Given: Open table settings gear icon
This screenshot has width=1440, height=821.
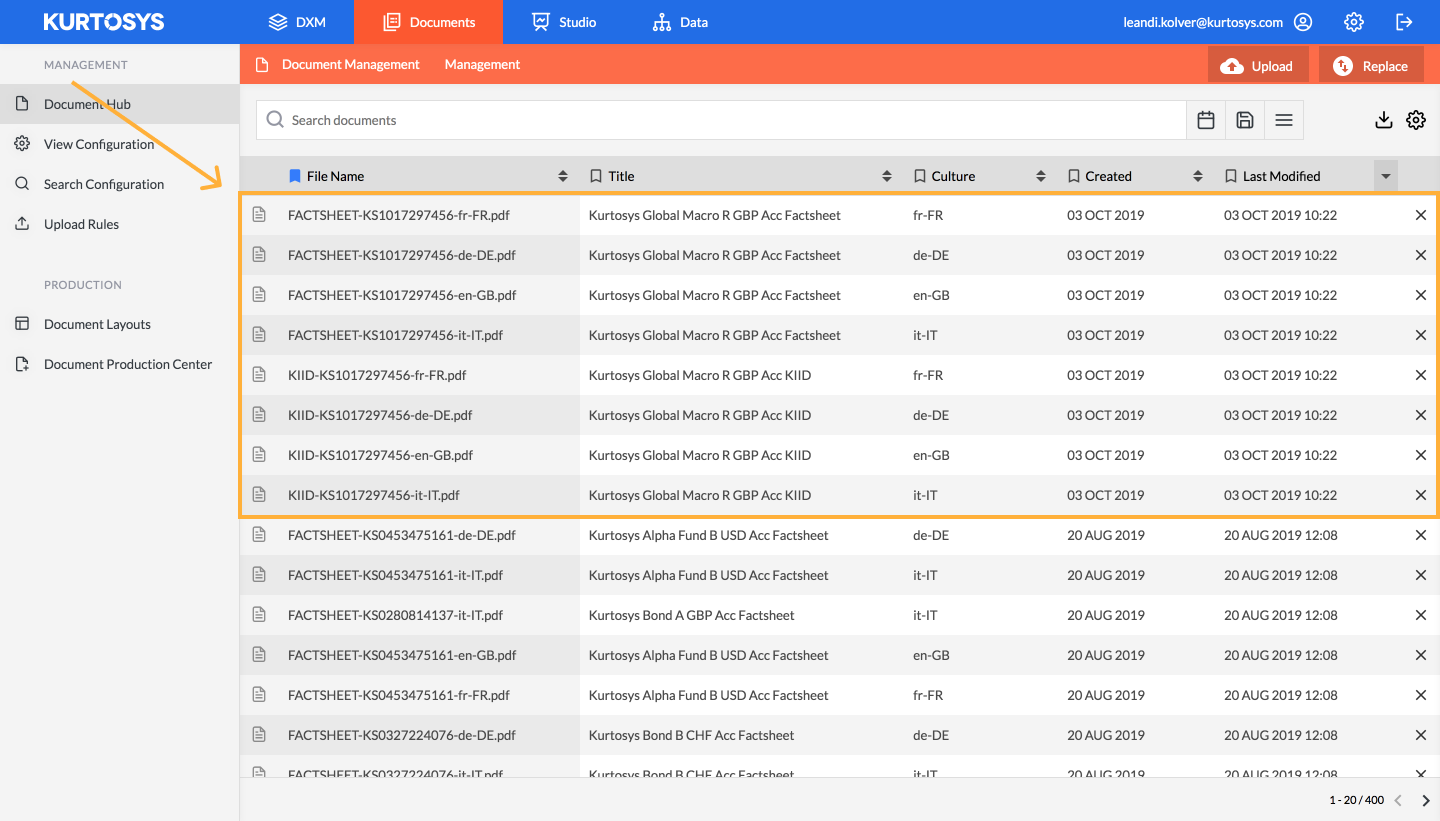Looking at the screenshot, I should coord(1416,120).
